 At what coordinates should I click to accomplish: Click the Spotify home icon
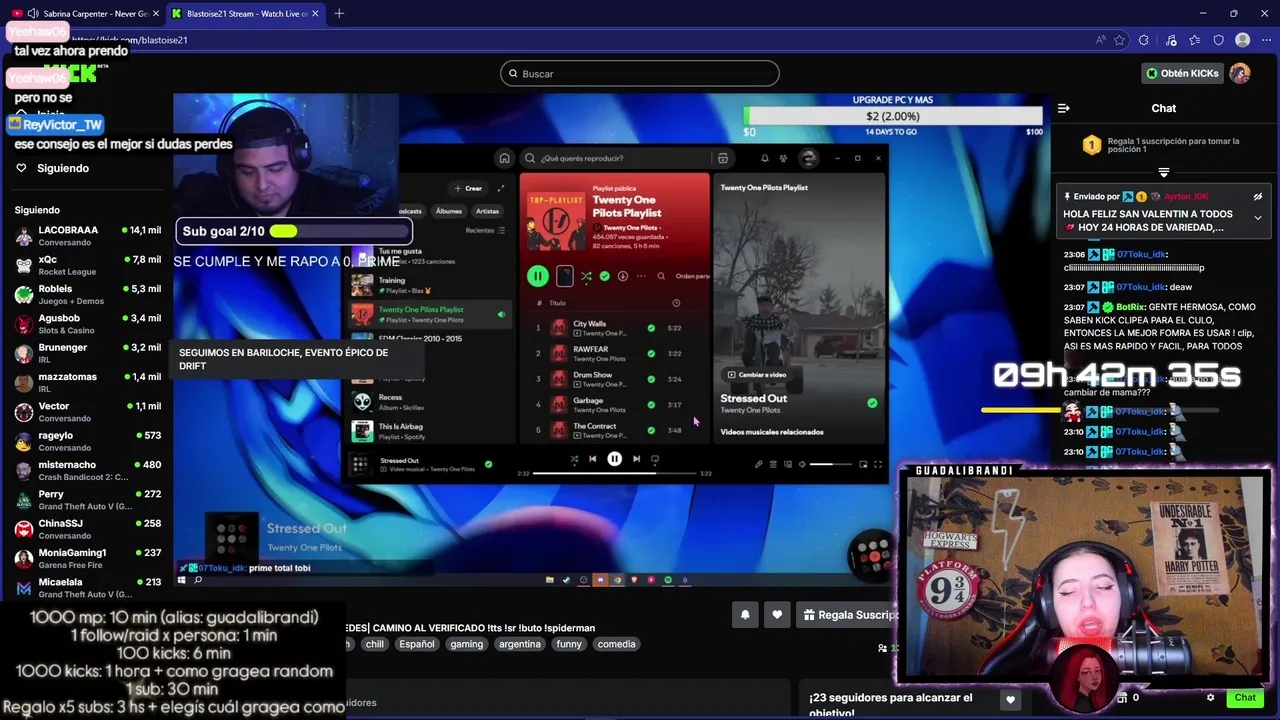(x=505, y=158)
